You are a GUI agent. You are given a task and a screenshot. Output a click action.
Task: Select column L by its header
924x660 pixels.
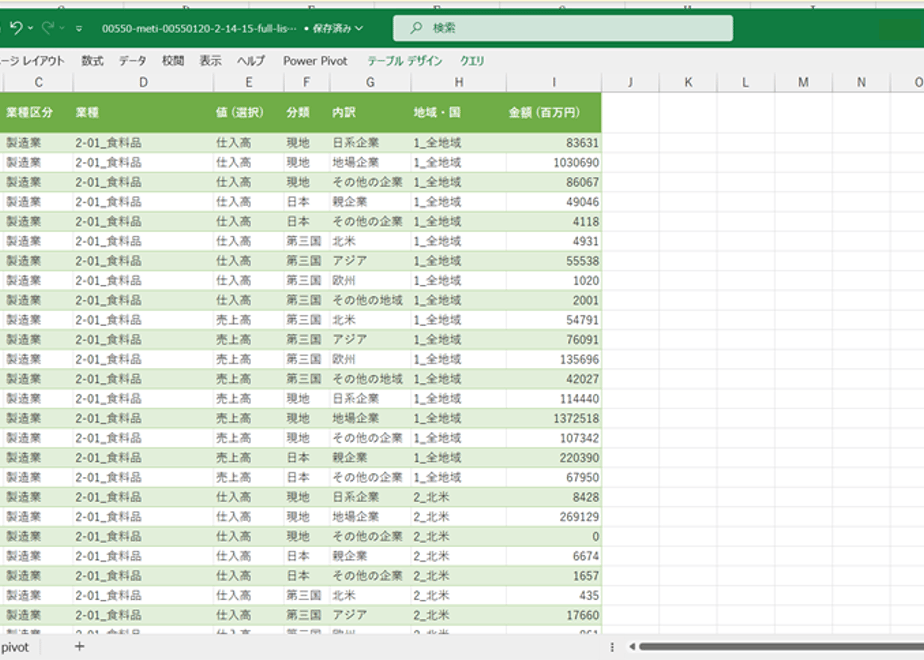coord(745,82)
